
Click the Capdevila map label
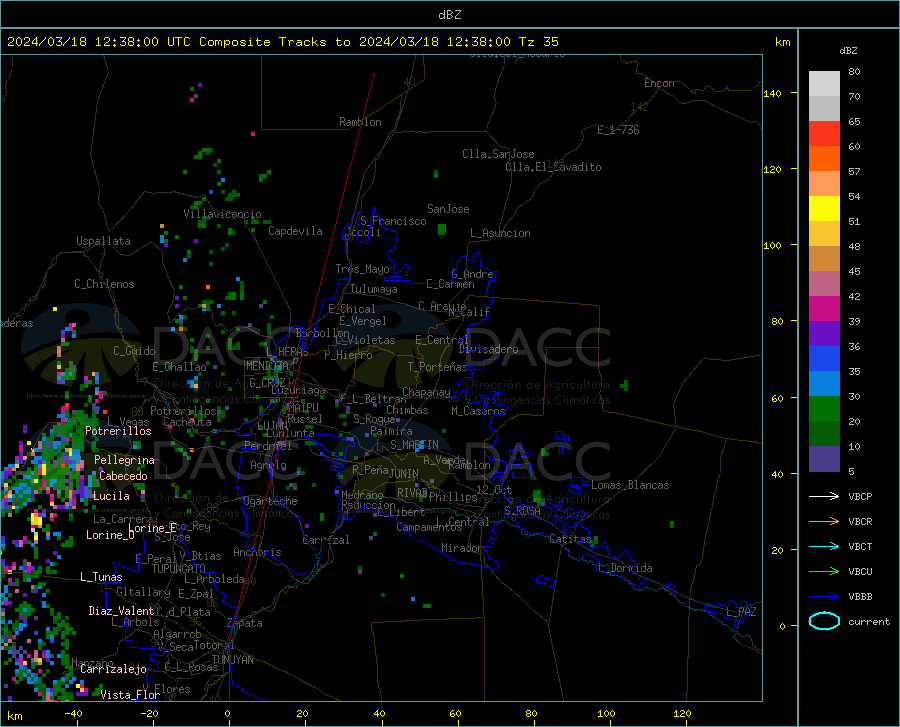coord(295,231)
